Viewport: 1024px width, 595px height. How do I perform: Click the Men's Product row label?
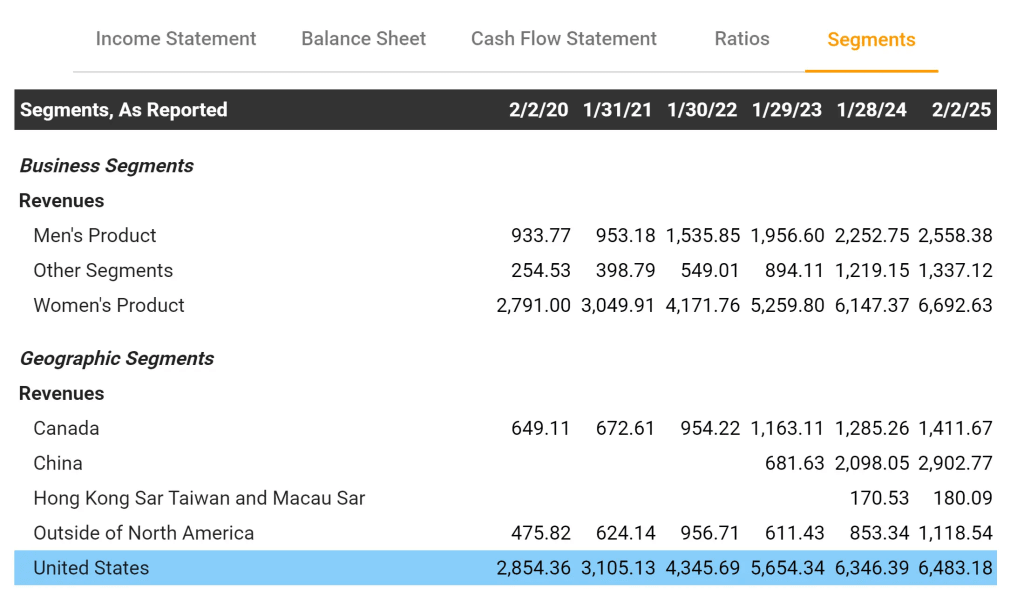coord(95,236)
